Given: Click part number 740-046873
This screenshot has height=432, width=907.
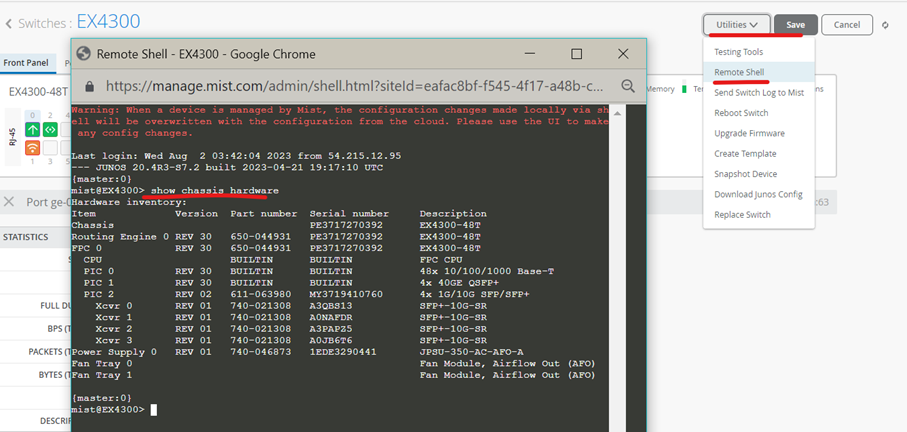Looking at the screenshot, I should click(x=260, y=352).
